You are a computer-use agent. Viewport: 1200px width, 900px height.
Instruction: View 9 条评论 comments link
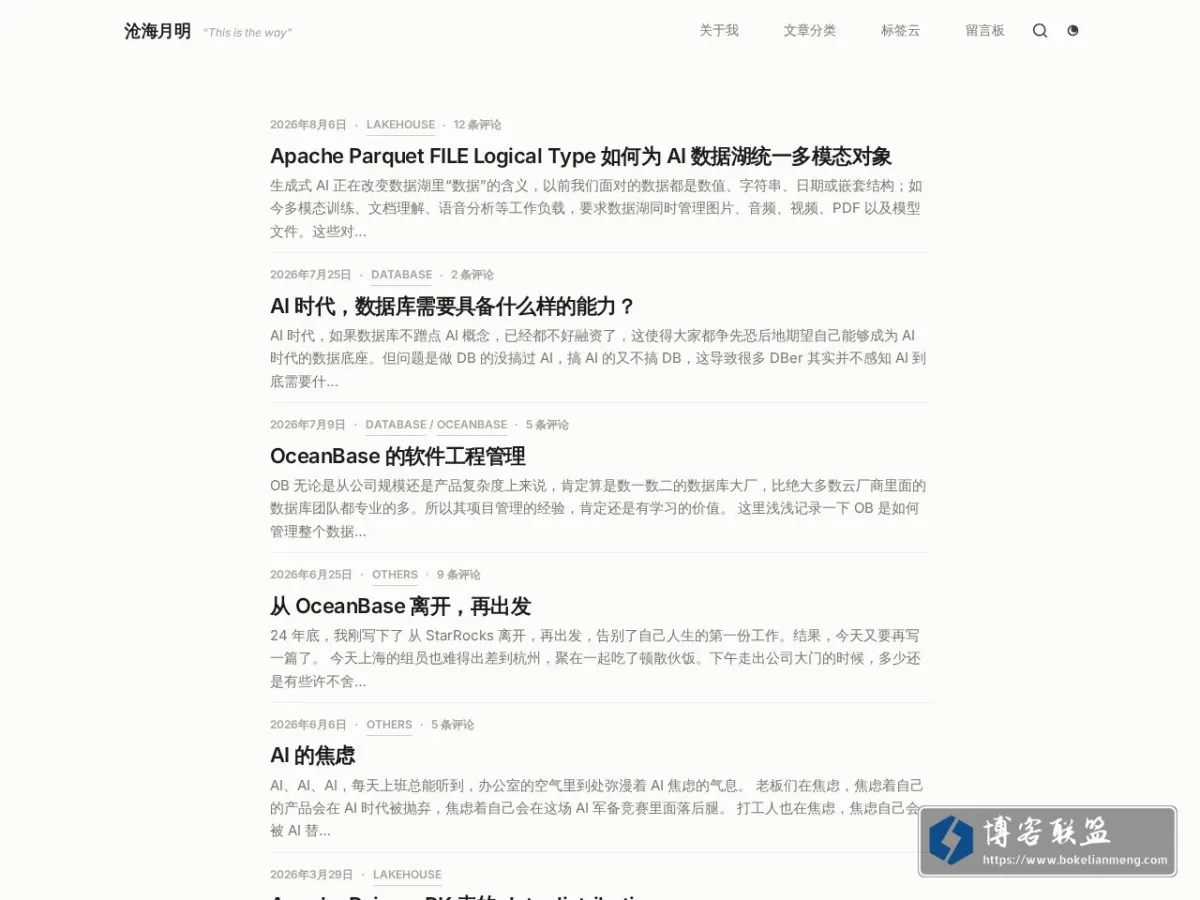[458, 575]
